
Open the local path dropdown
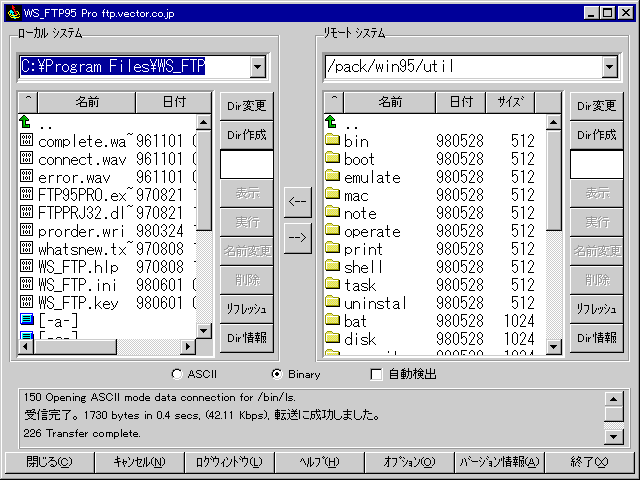258,66
